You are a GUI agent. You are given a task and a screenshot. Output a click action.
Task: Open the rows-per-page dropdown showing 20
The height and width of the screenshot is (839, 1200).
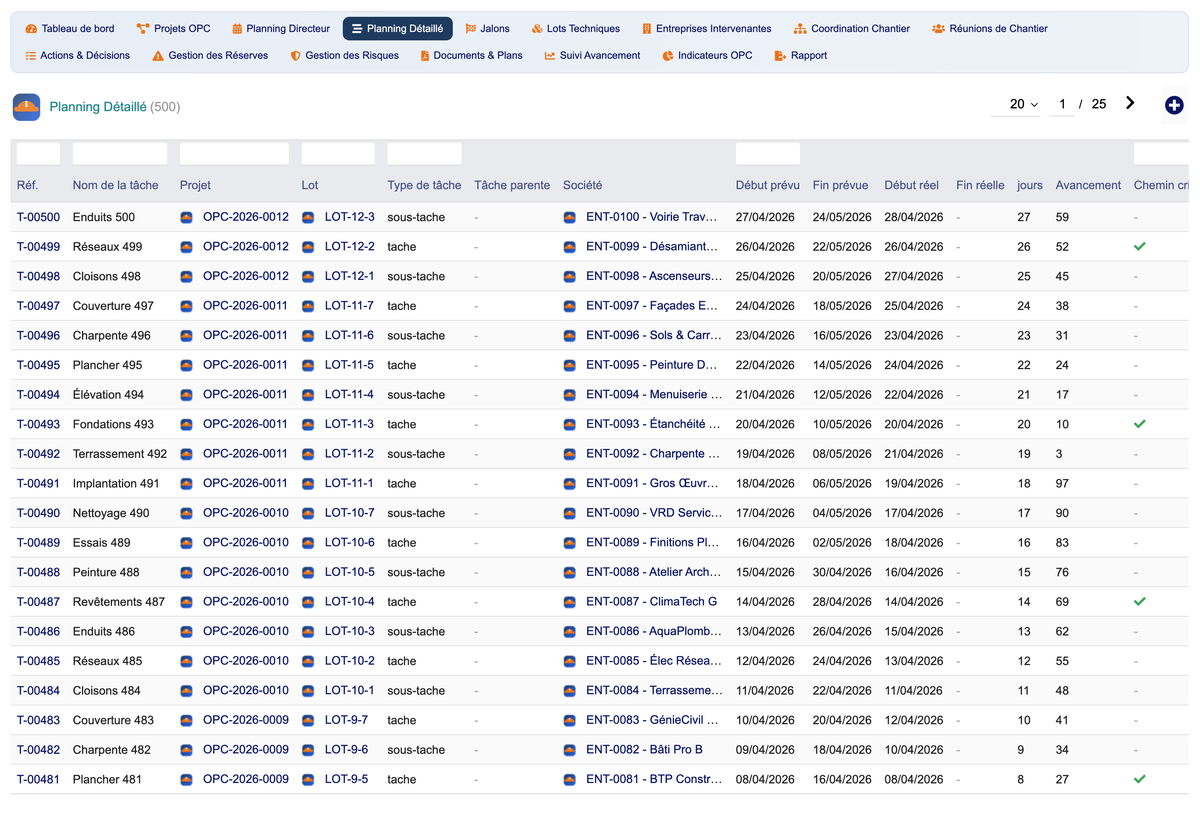click(1015, 104)
